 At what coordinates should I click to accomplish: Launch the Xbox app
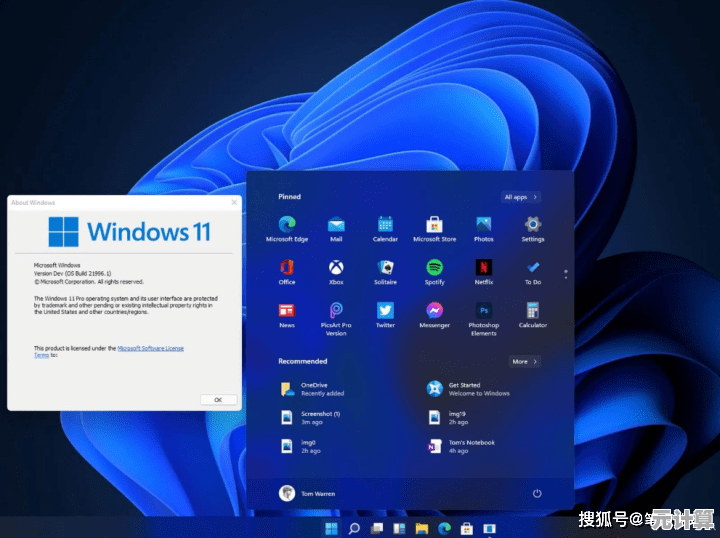(336, 269)
